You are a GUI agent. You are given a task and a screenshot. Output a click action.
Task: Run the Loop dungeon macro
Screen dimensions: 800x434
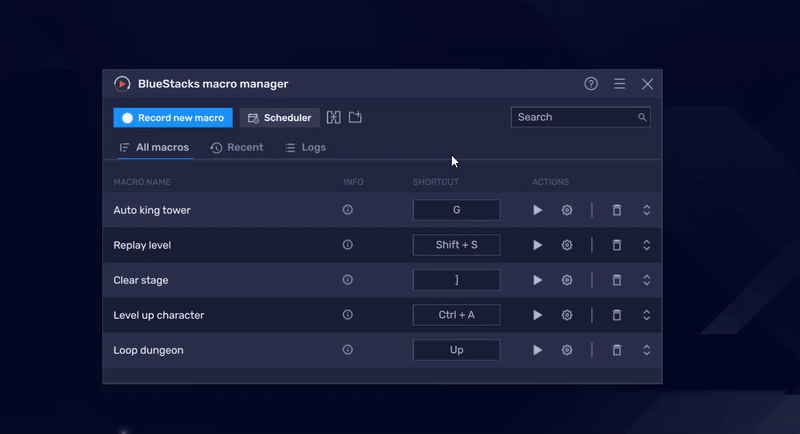click(x=537, y=350)
